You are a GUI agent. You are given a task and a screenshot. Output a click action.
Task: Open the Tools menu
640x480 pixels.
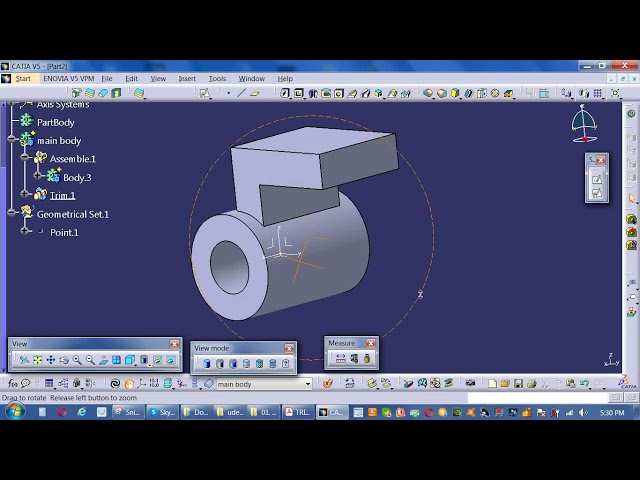tap(217, 78)
